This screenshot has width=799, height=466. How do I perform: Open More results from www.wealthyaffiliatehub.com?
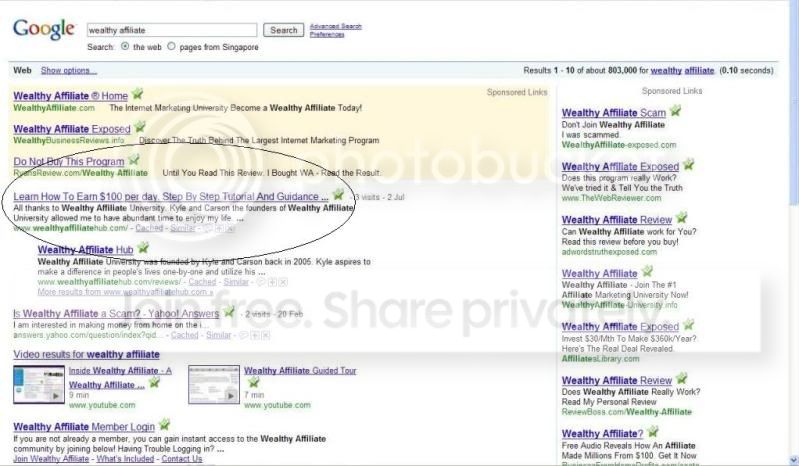coord(125,292)
